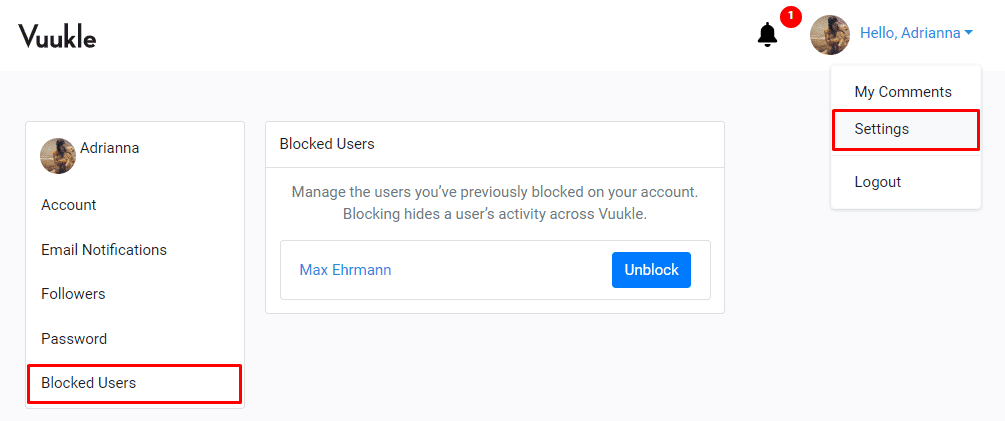Open the Followers section
Viewport: 1005px width, 421px height.
[x=73, y=294]
